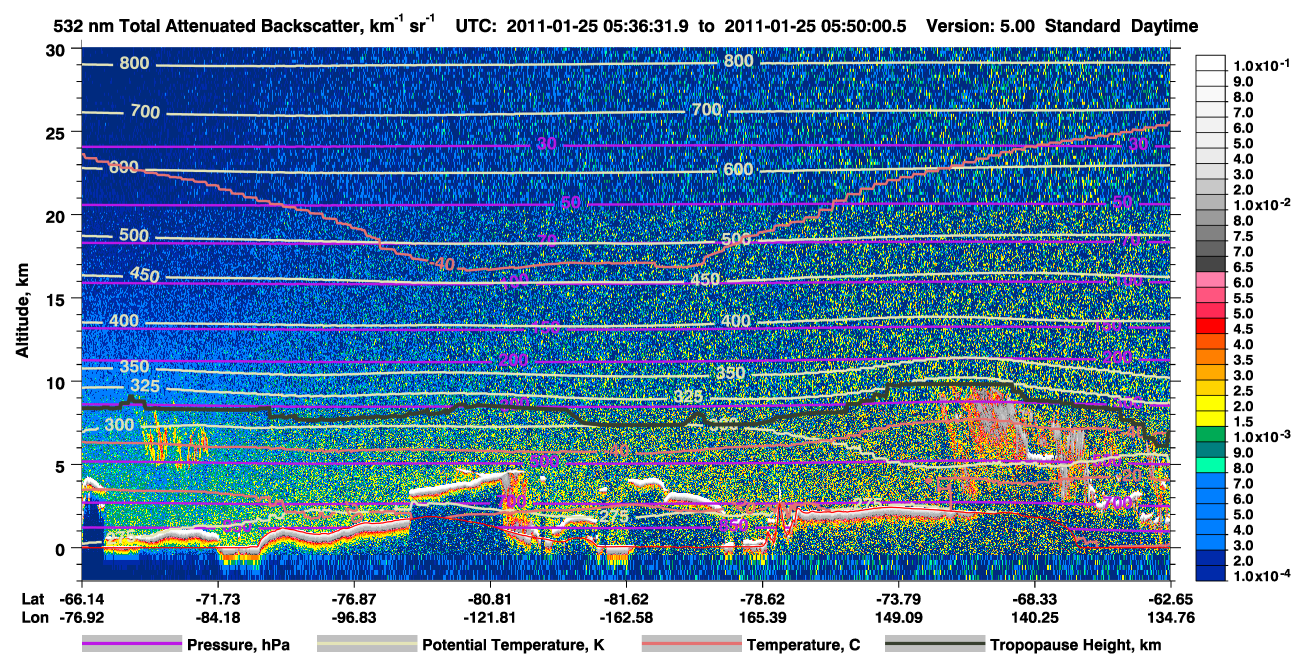The image size is (1300, 667).
Task: Click the pale yellow Potential Temperature legend line sample
Action: (x=365, y=645)
